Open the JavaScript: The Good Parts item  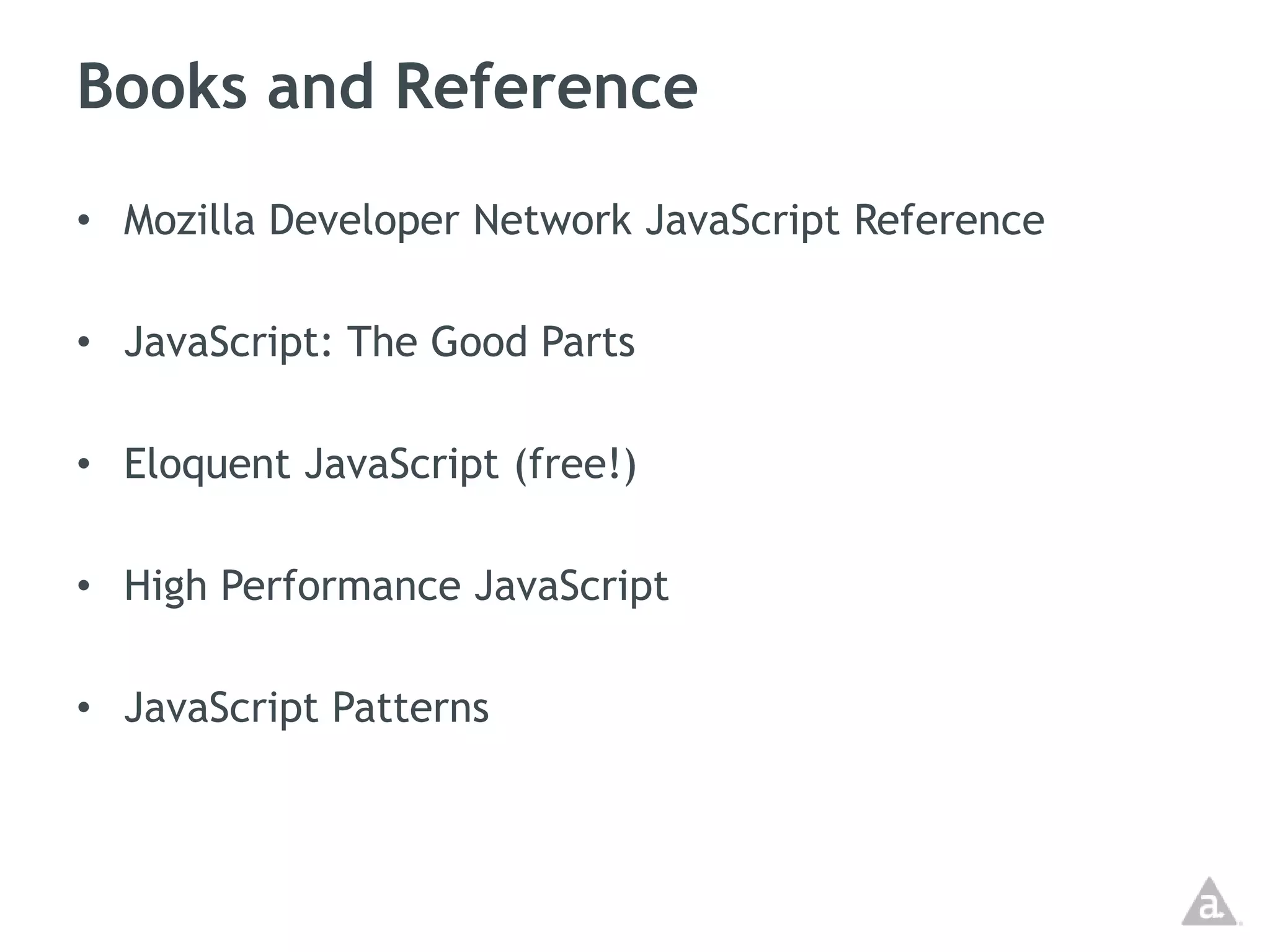379,342
